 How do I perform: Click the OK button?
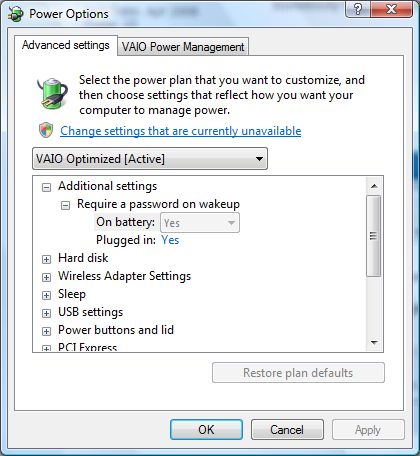click(206, 430)
